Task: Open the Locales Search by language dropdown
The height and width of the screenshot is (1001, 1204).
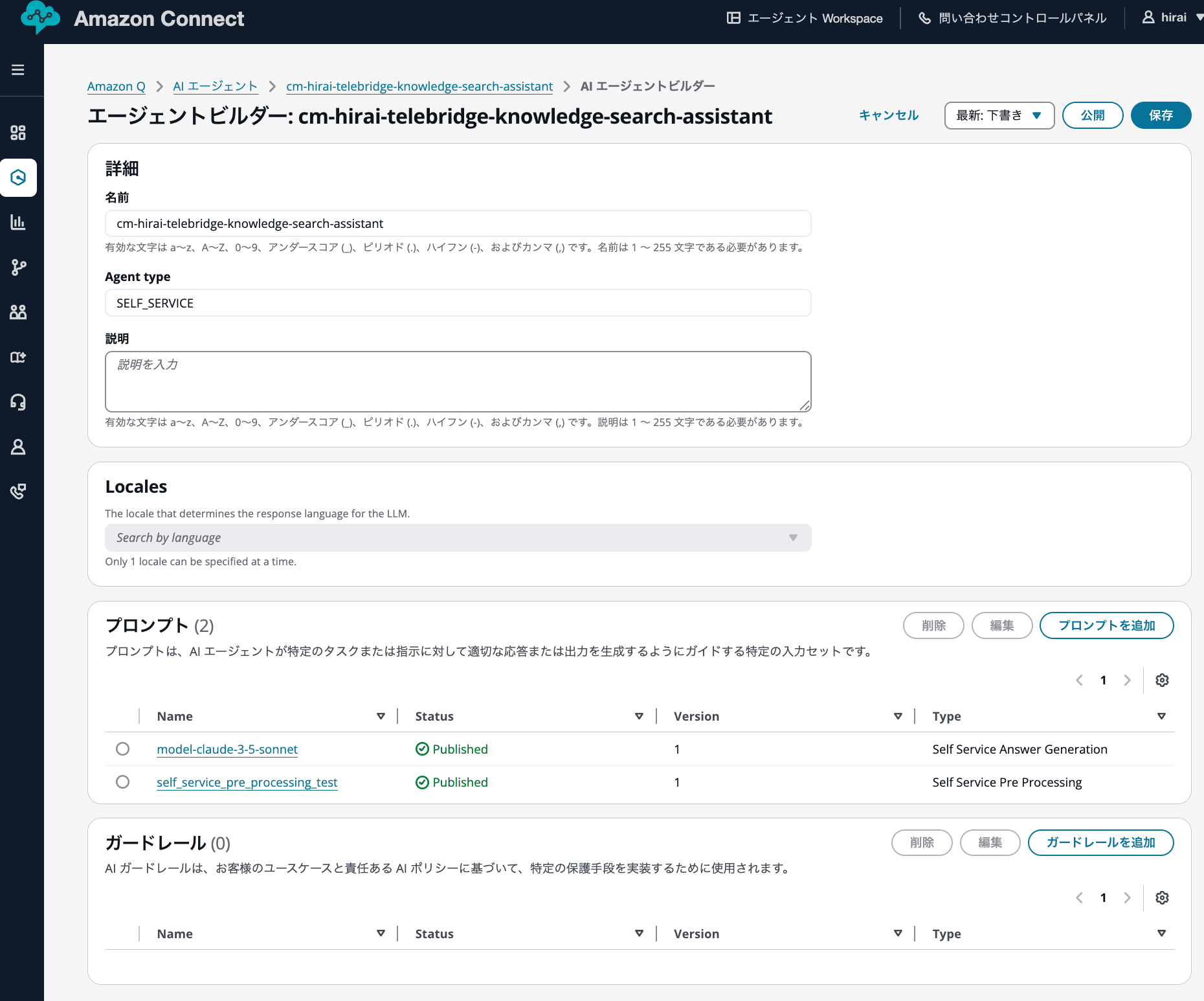Action: coord(458,537)
